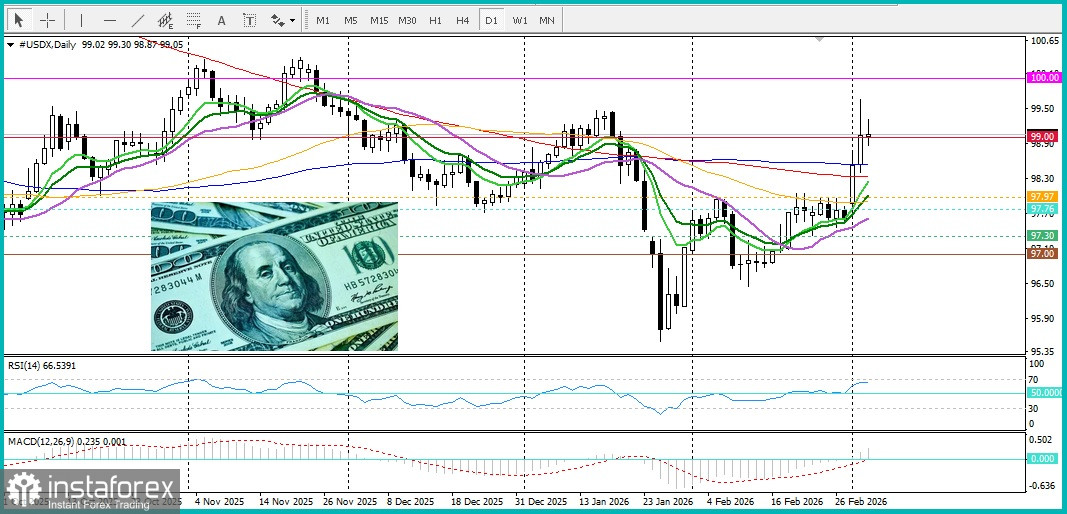Click the MACD 0.000 level label
The height and width of the screenshot is (514, 1067).
click(1043, 459)
